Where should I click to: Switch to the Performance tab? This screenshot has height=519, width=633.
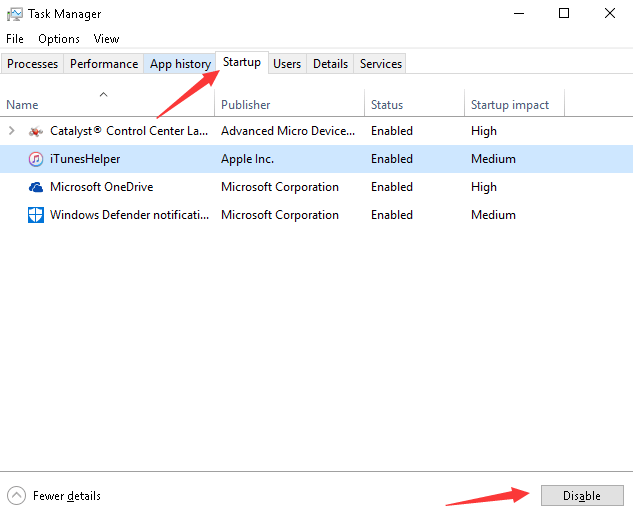coord(104,64)
